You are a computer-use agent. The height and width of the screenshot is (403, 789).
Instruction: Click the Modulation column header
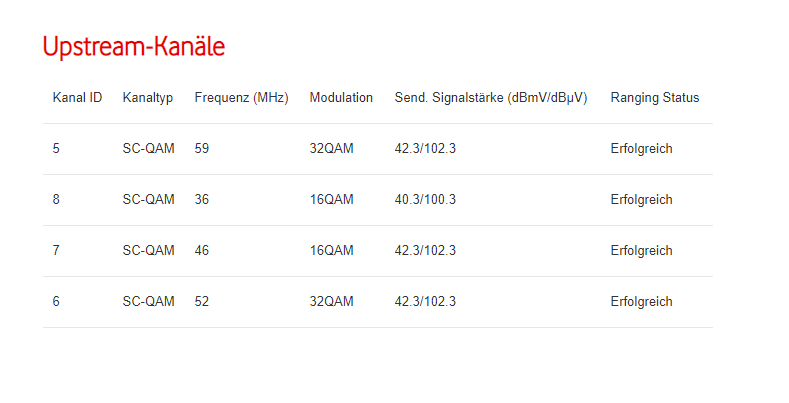click(341, 98)
